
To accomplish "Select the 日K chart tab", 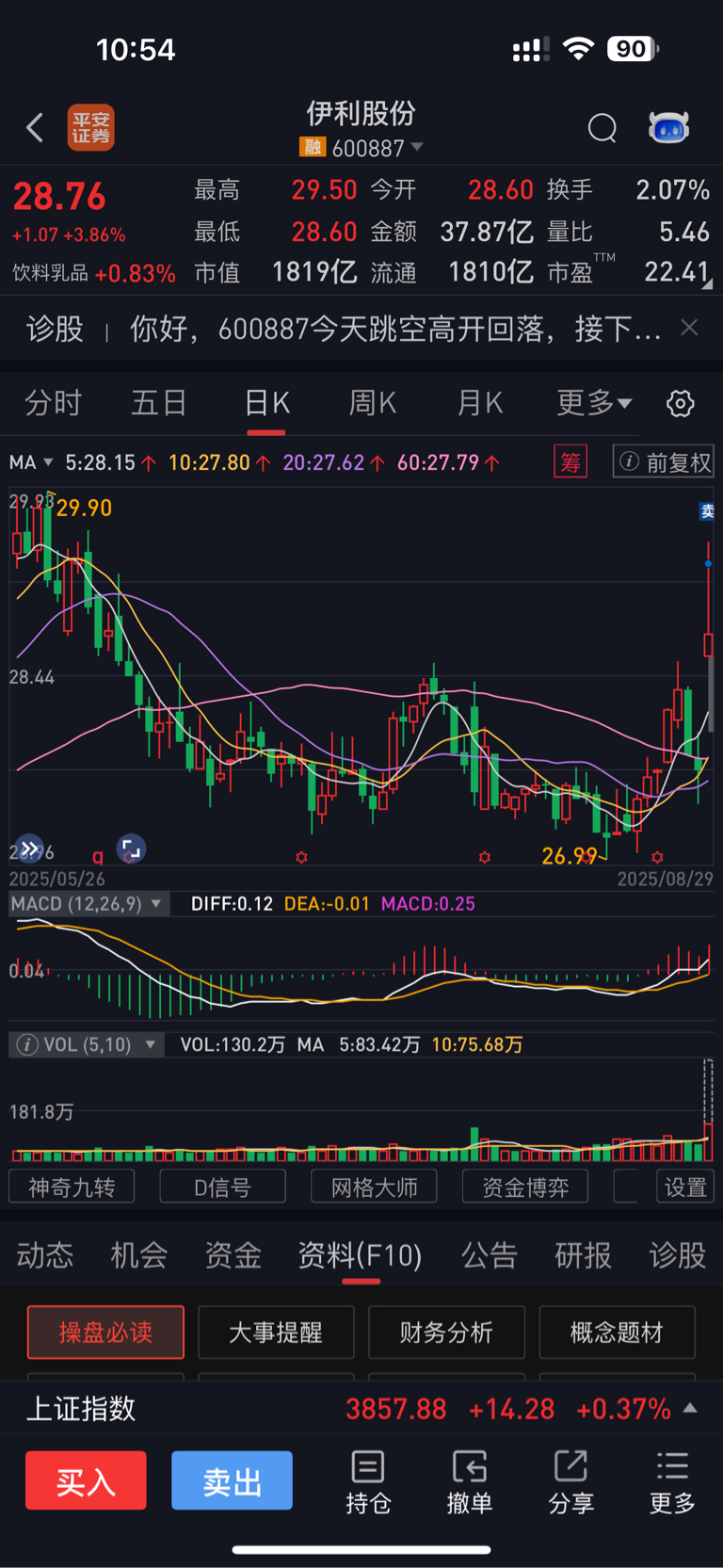I will 266,403.
